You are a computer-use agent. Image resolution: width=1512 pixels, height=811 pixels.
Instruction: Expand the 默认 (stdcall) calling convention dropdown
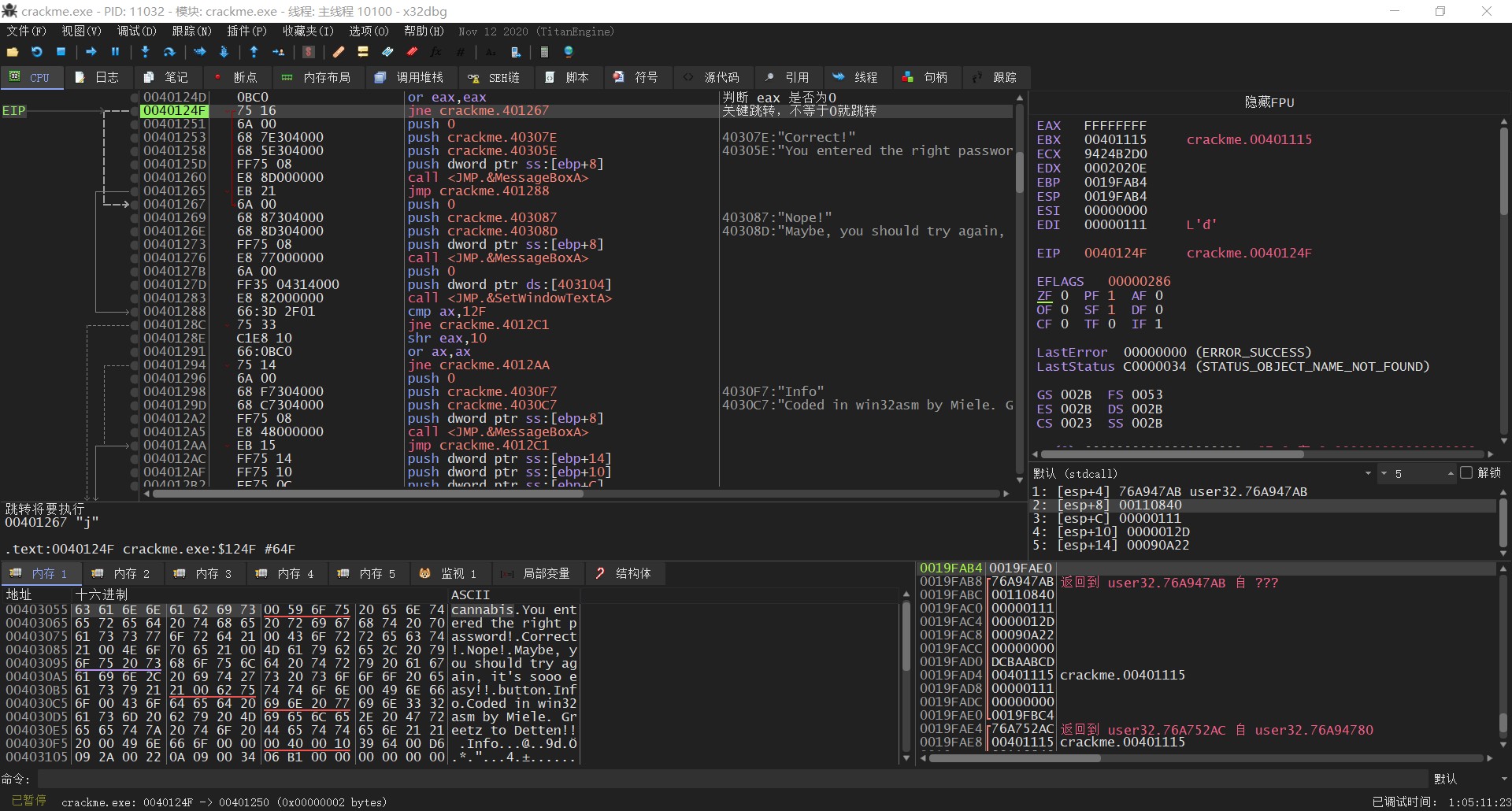click(1368, 474)
